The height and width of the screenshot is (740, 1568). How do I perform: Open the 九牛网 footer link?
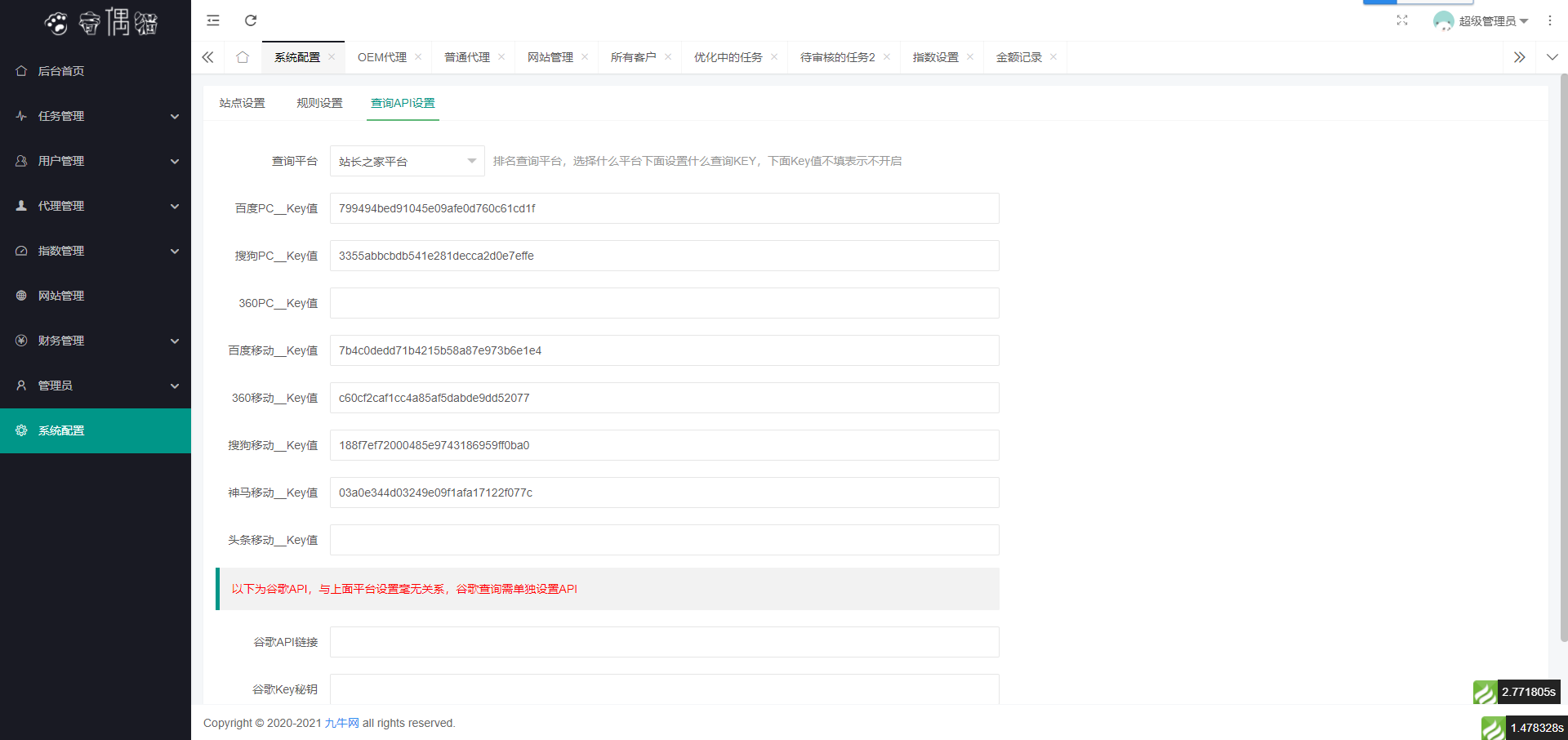click(341, 723)
